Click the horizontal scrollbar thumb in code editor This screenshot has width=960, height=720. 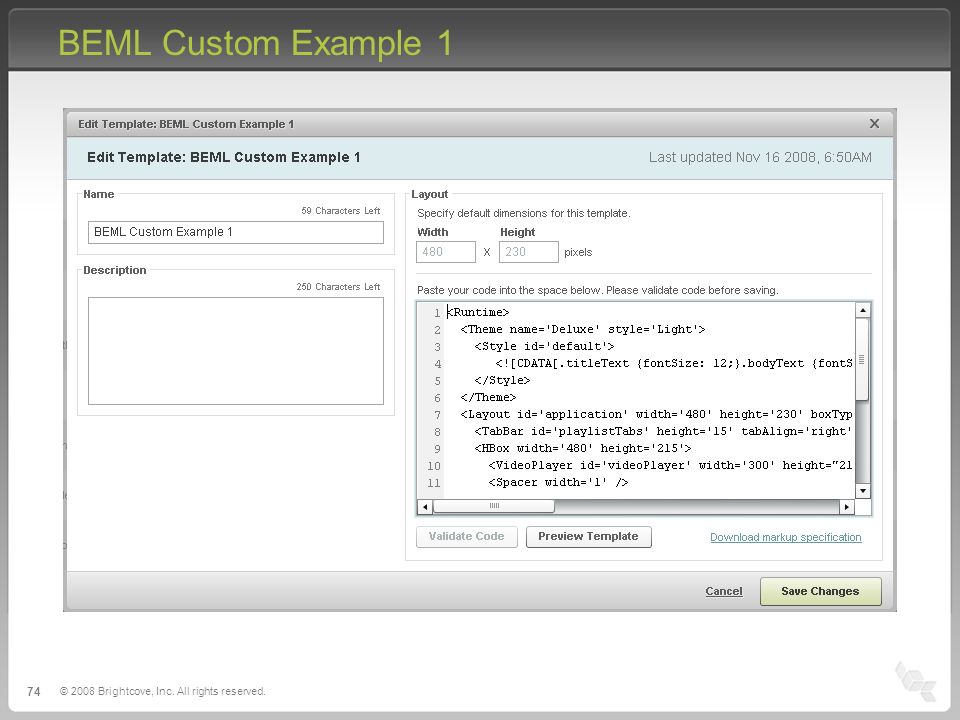tap(494, 506)
